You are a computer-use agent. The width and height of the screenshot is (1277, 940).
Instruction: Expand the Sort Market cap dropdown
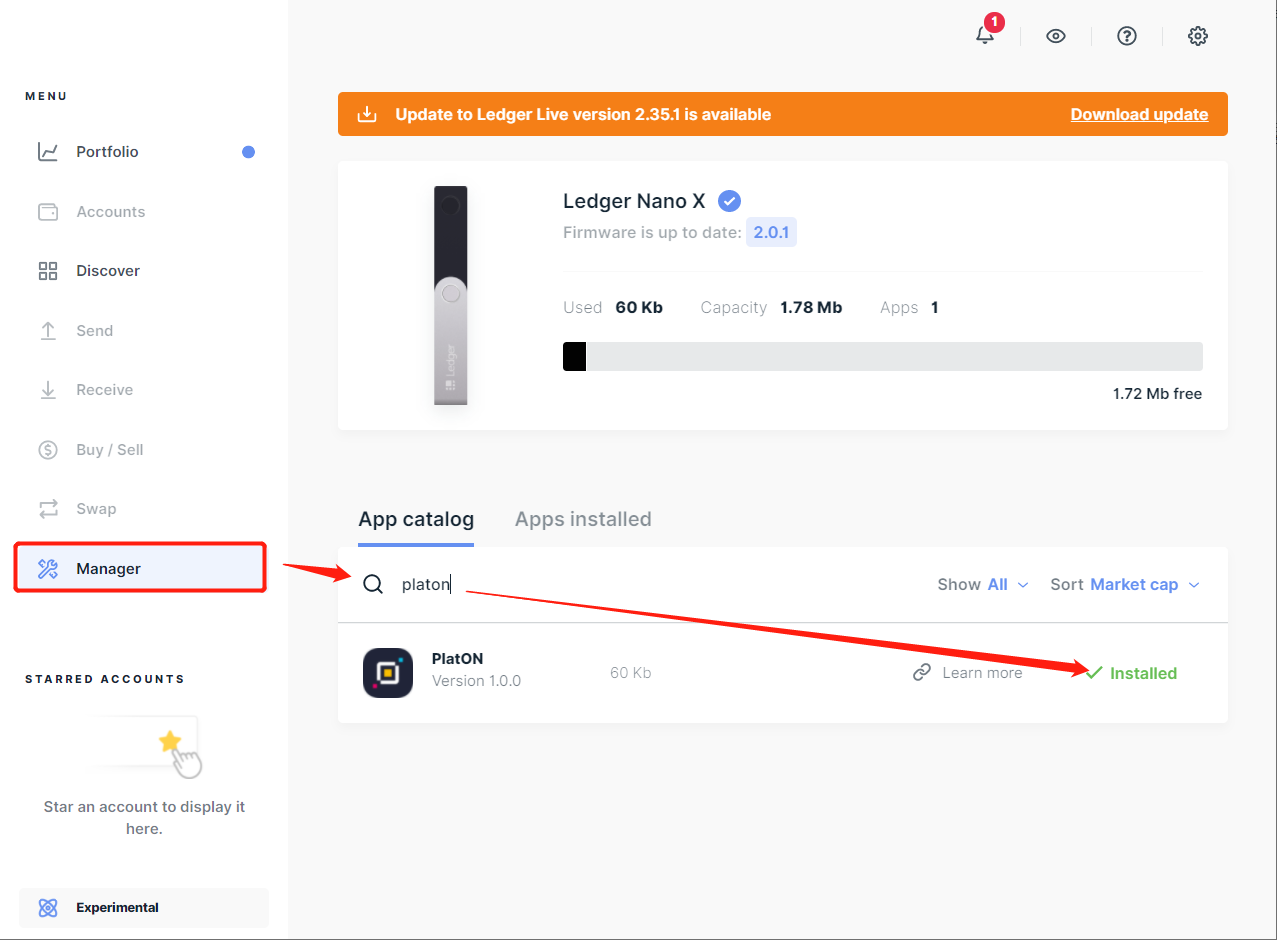click(x=1125, y=585)
